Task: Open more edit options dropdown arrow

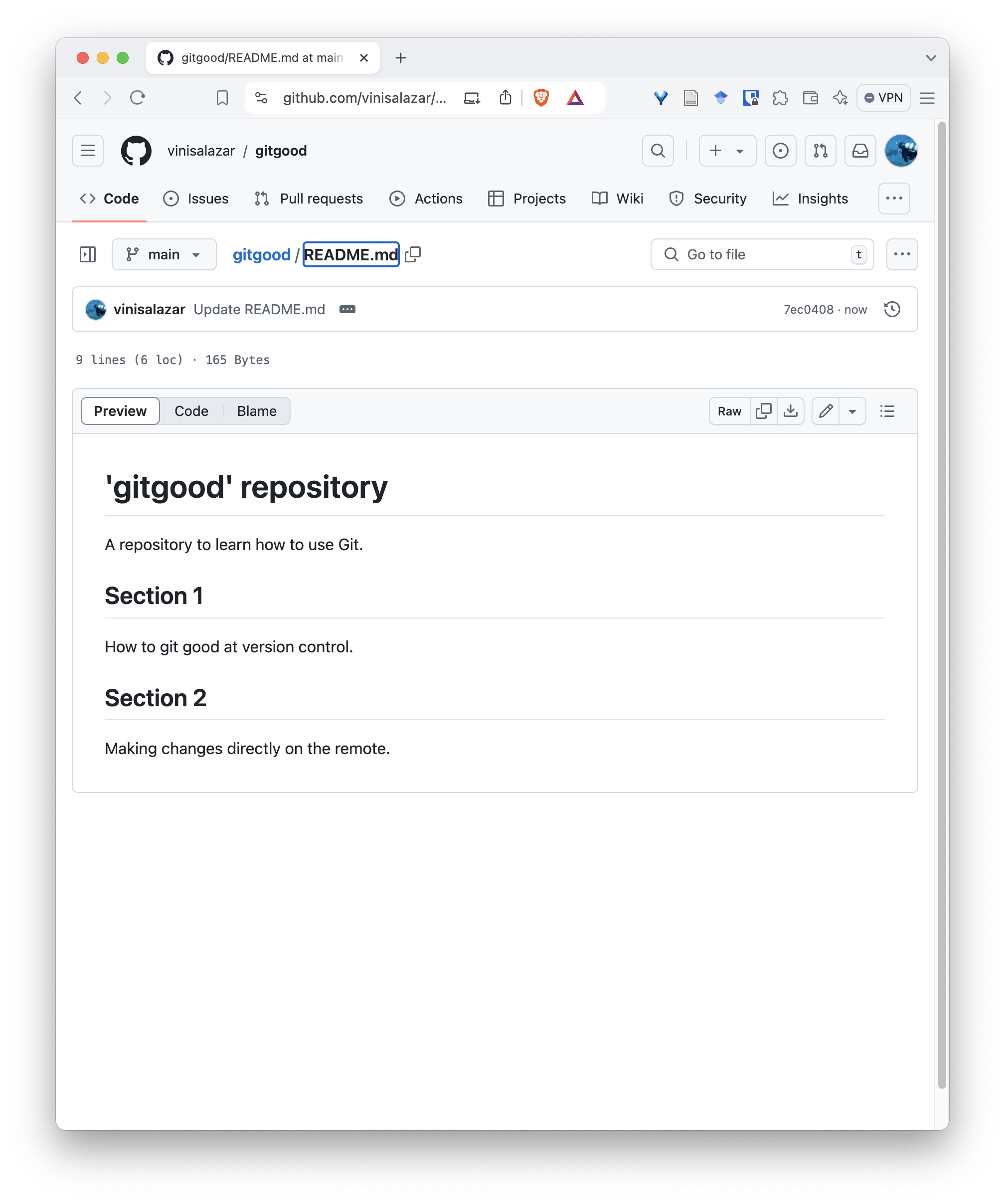Action: tap(852, 411)
